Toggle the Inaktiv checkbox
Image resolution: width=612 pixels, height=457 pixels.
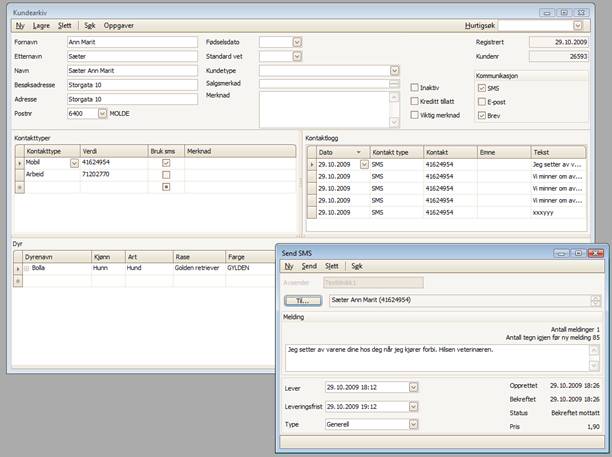(415, 88)
